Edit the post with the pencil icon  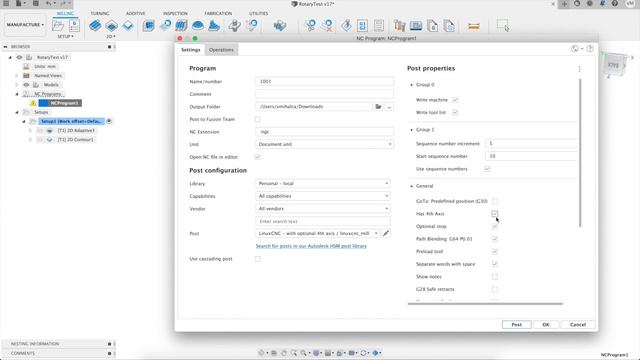(x=386, y=233)
